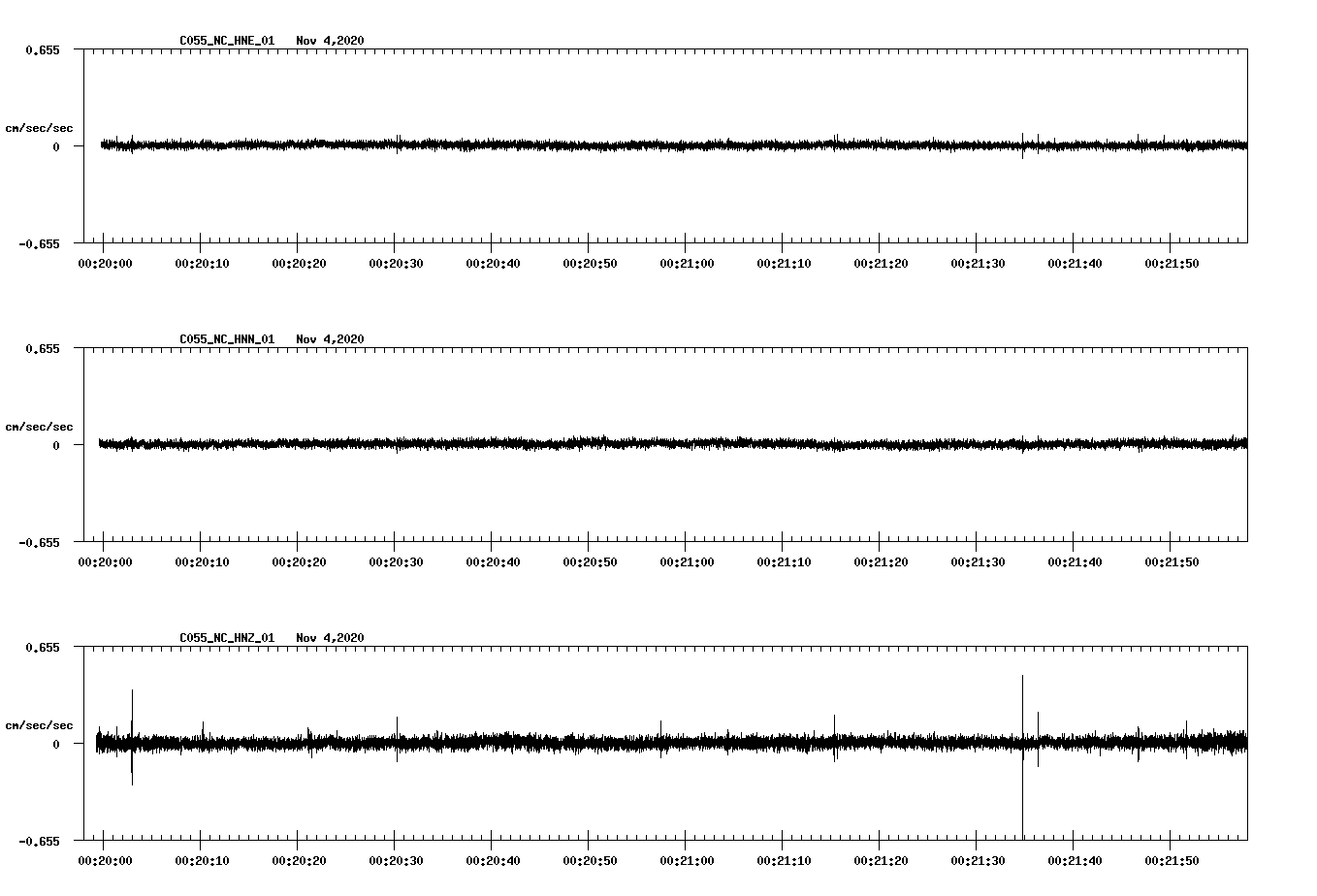Screen dimensions: 1317x896
Task: Click the Nov 4,2020 date label on top plot
Action: pyautogui.click(x=332, y=41)
